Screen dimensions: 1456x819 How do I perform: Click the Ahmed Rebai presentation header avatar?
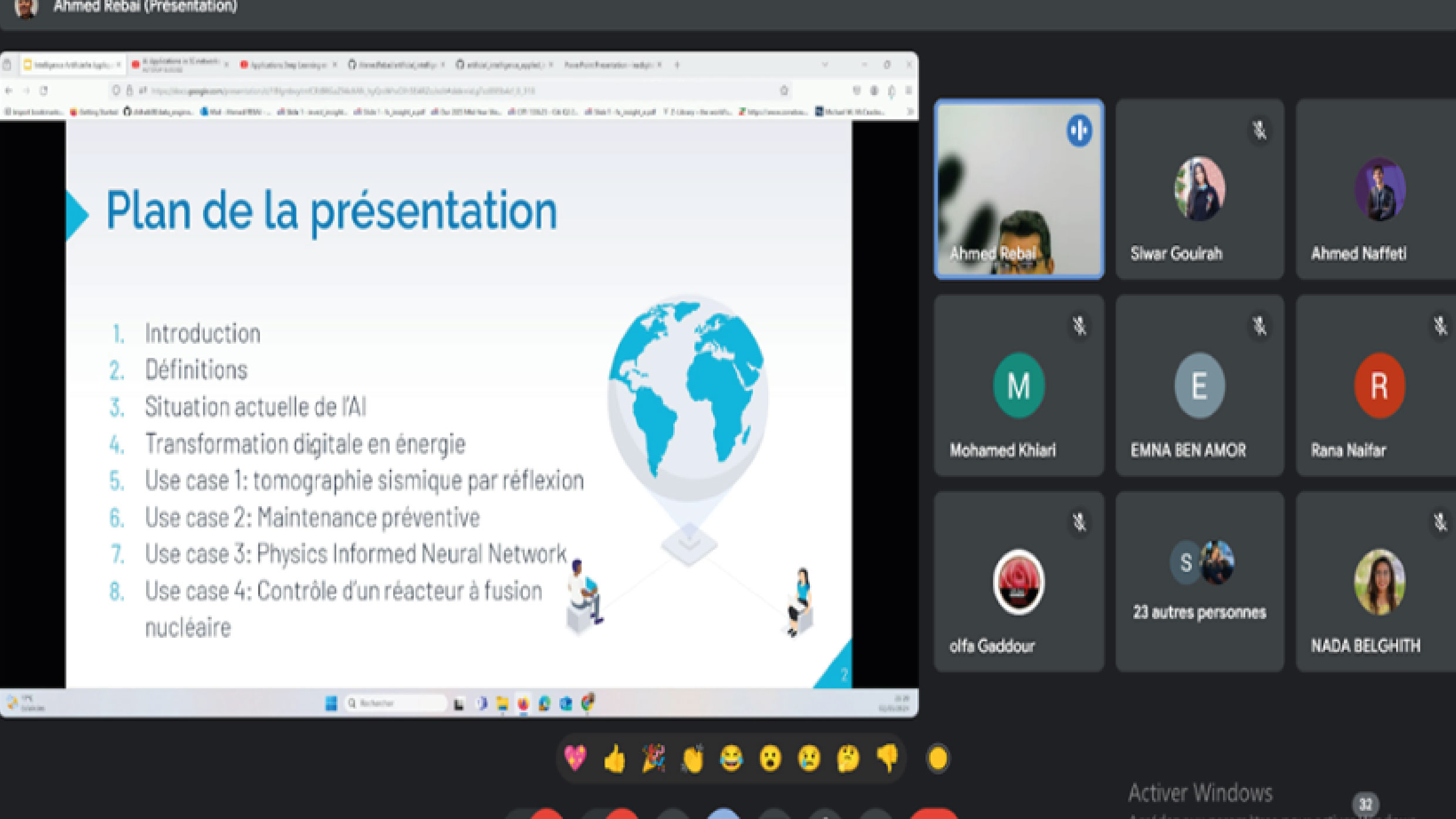pyautogui.click(x=26, y=8)
